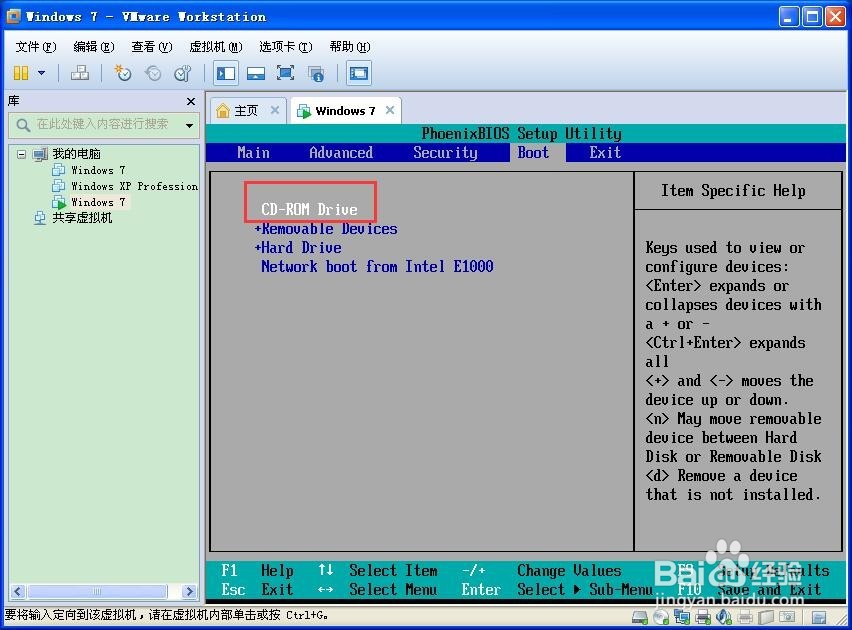Click the F1 Help legend text
Viewport: 852px width, 630px height.
(x=257, y=571)
